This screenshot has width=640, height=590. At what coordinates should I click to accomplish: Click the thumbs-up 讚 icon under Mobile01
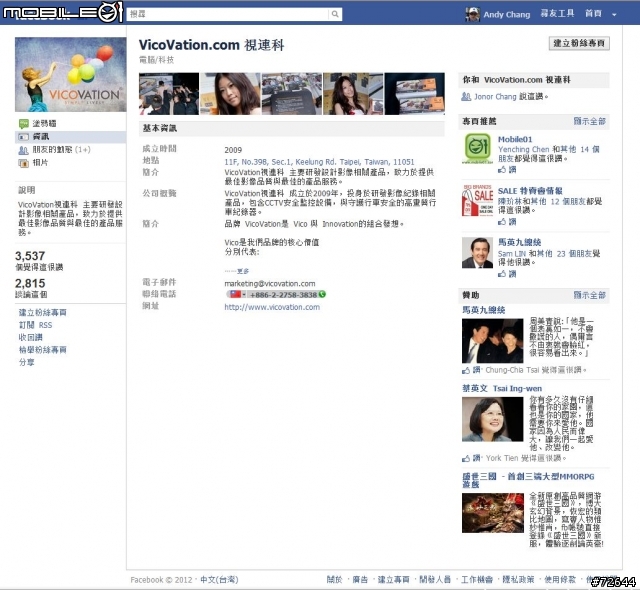tap(502, 169)
